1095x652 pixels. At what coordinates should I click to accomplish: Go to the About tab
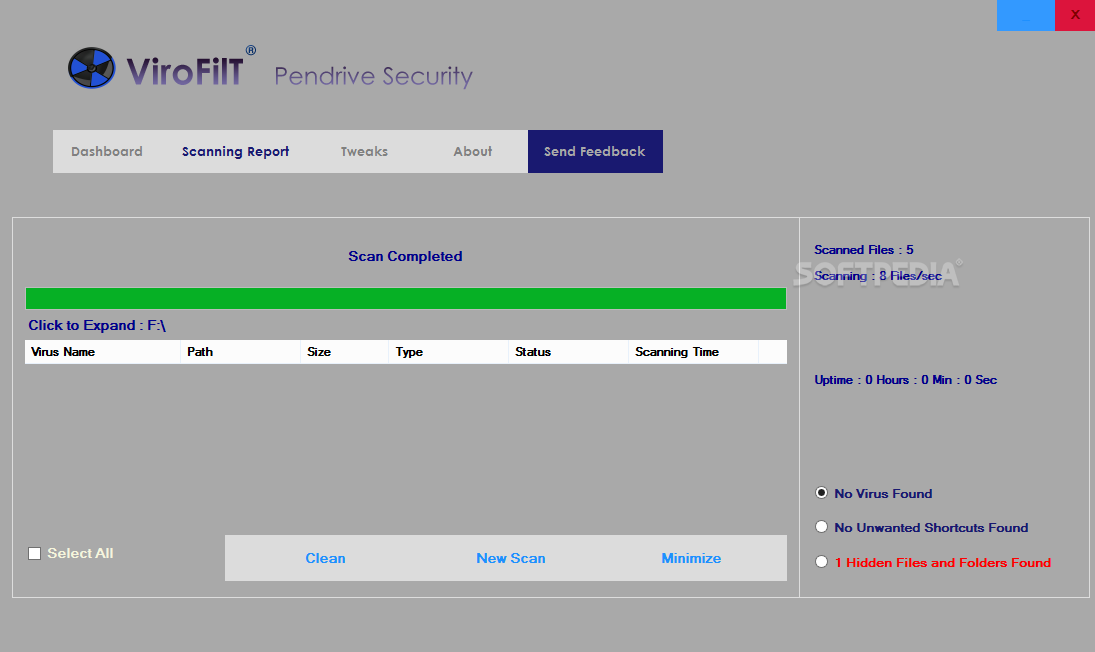tap(473, 151)
